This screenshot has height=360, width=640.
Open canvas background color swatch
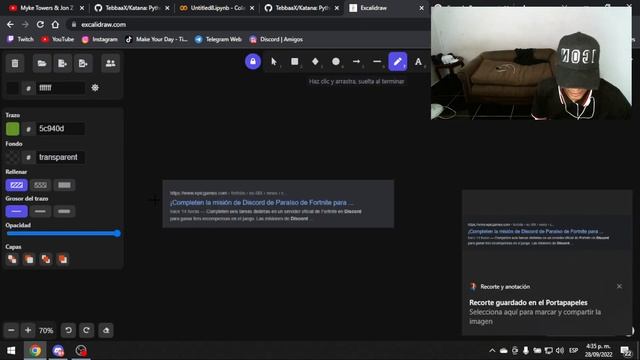click(13, 88)
